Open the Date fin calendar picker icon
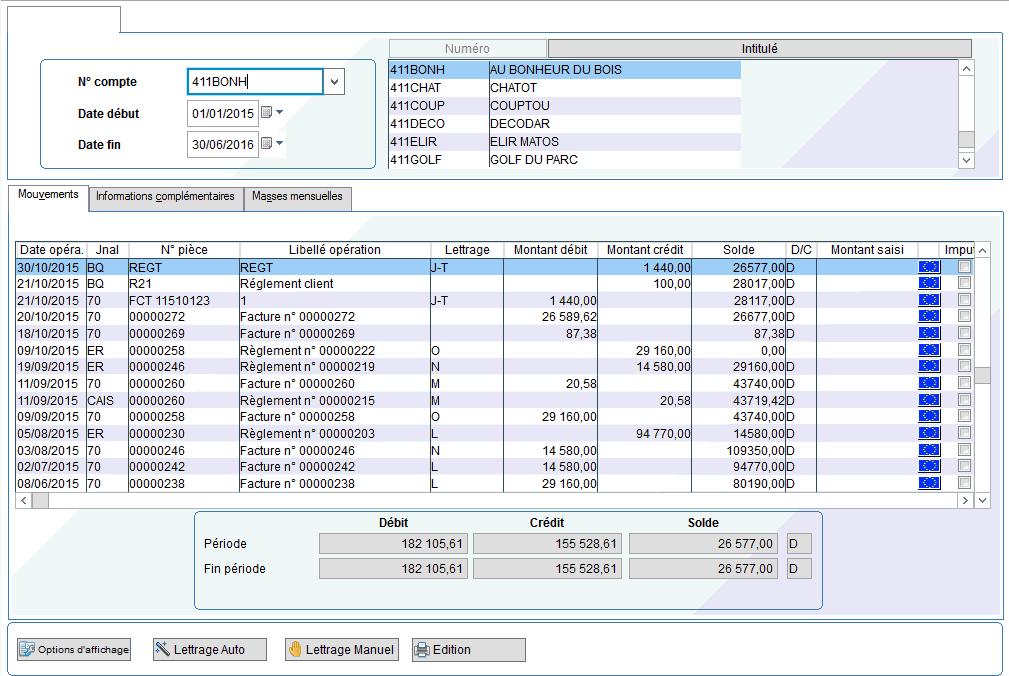This screenshot has height=676, width=1009. point(266,144)
